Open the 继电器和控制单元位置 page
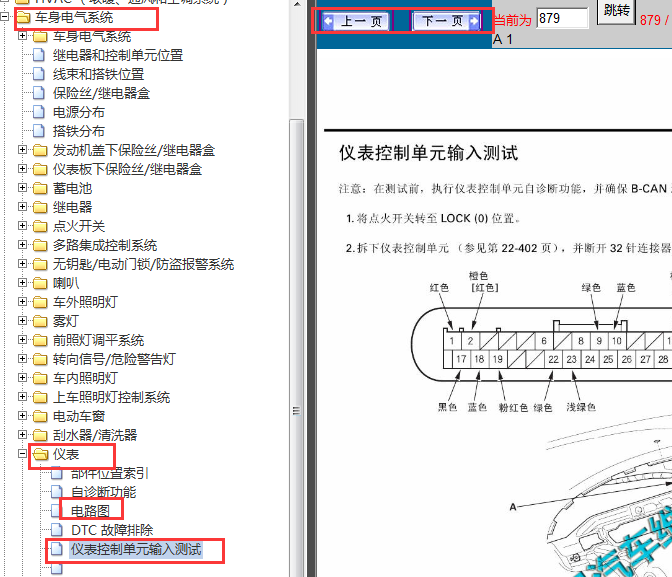 click(118, 55)
